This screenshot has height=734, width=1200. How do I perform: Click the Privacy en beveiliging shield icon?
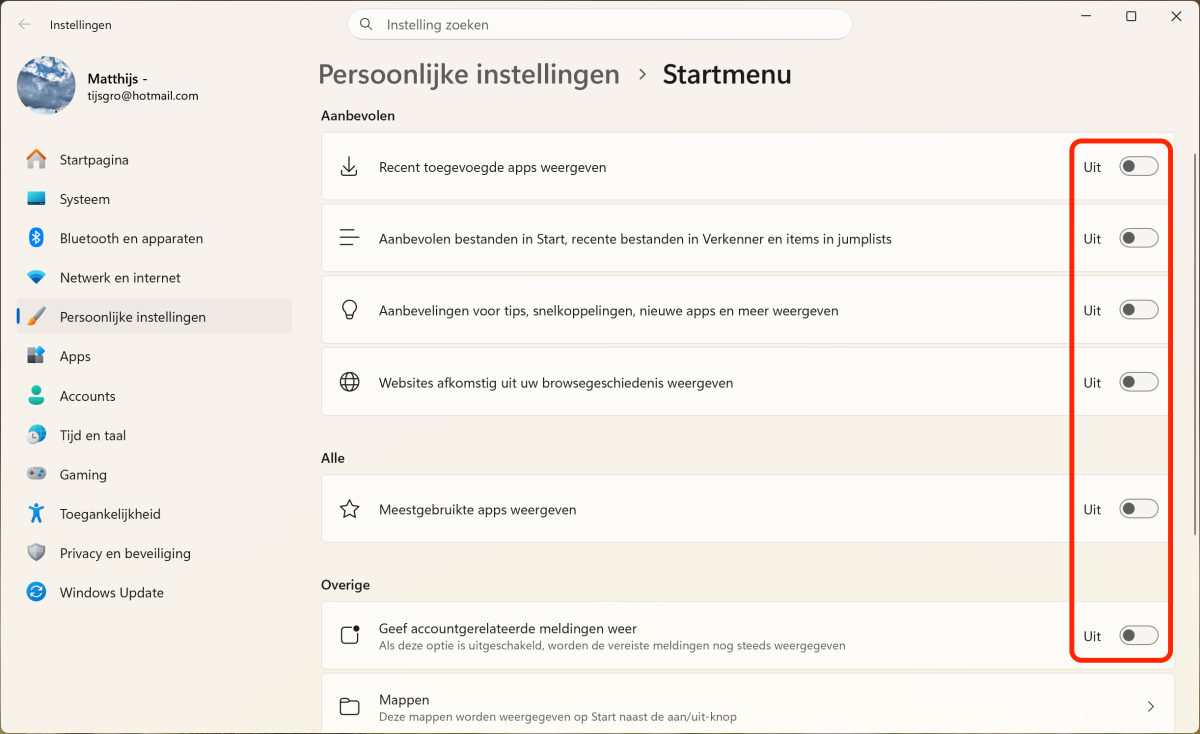pyautogui.click(x=36, y=553)
